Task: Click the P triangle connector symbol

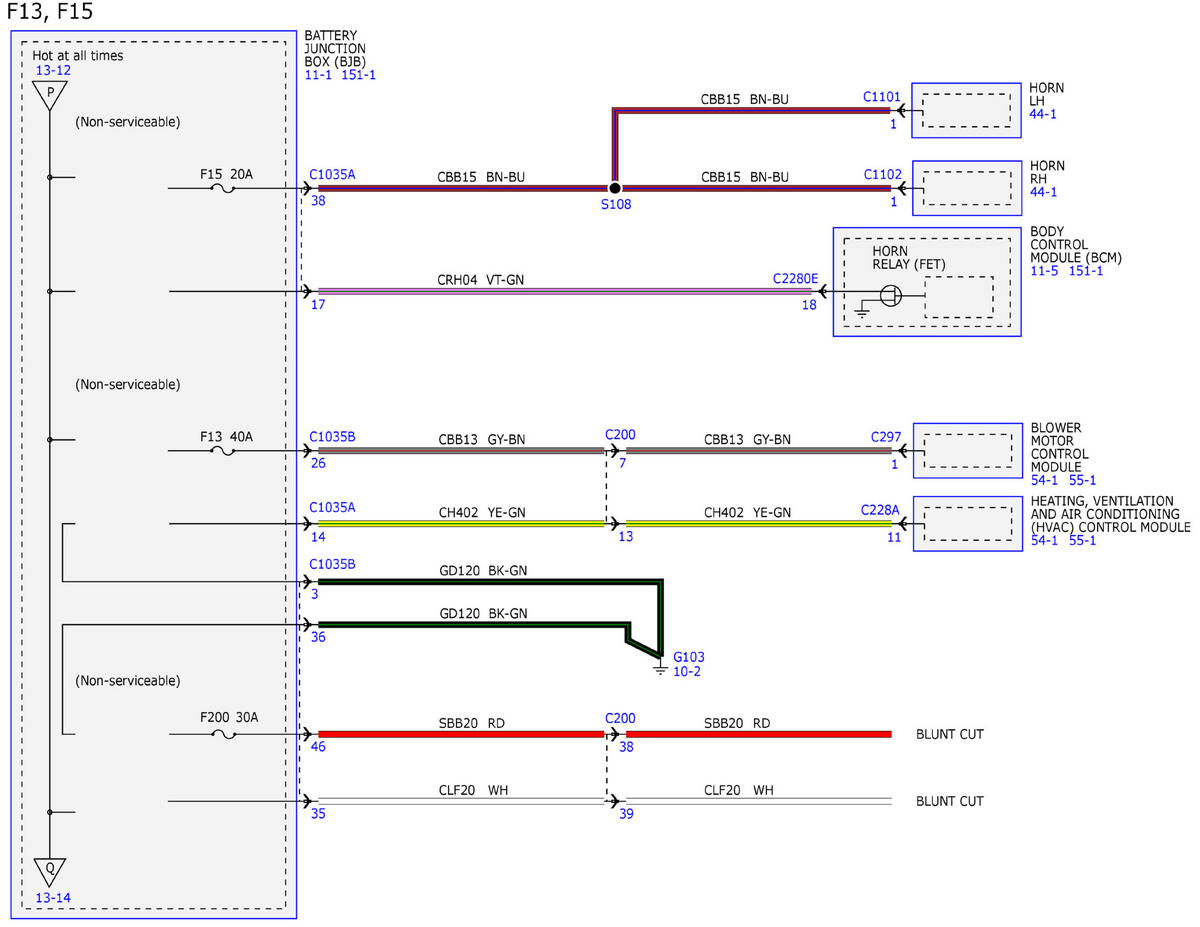Action: pyautogui.click(x=48, y=95)
